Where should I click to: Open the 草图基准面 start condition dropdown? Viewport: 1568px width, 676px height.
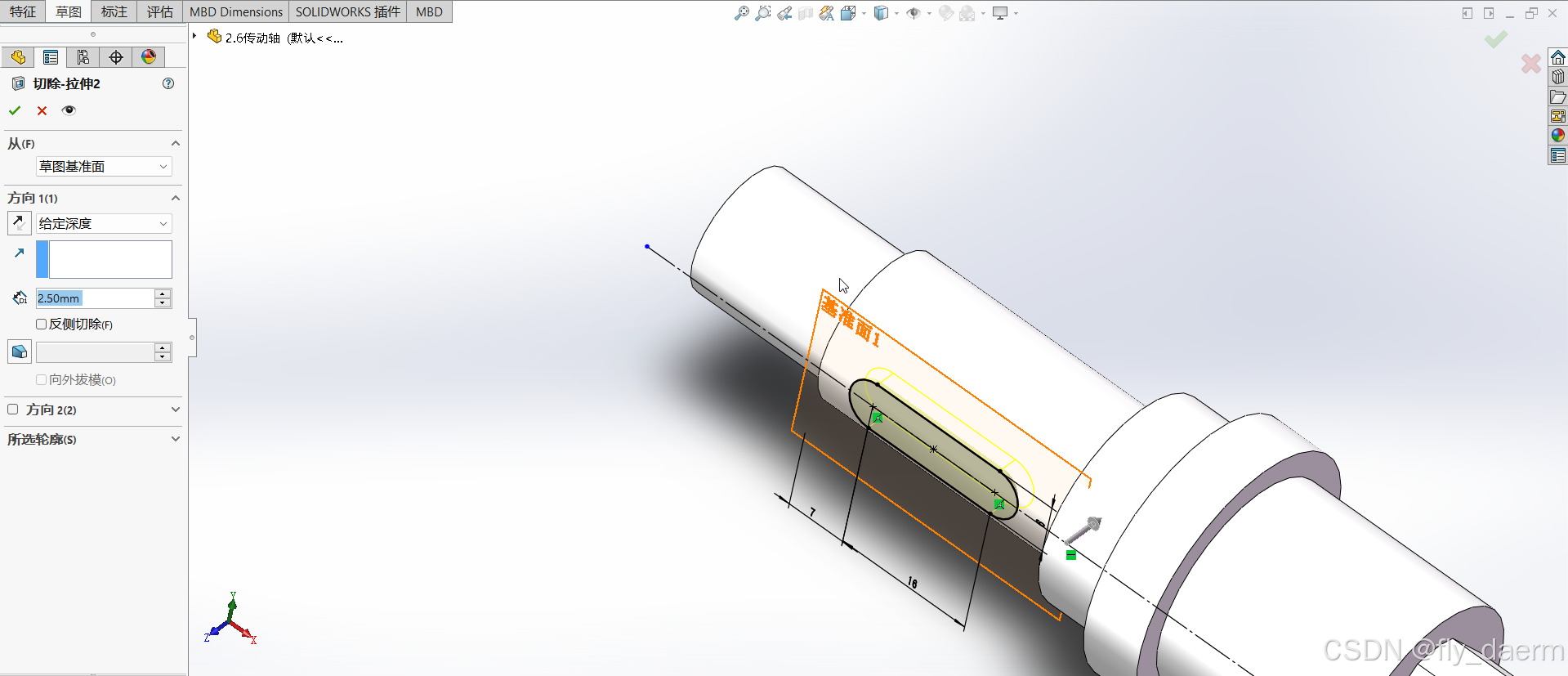(x=104, y=167)
